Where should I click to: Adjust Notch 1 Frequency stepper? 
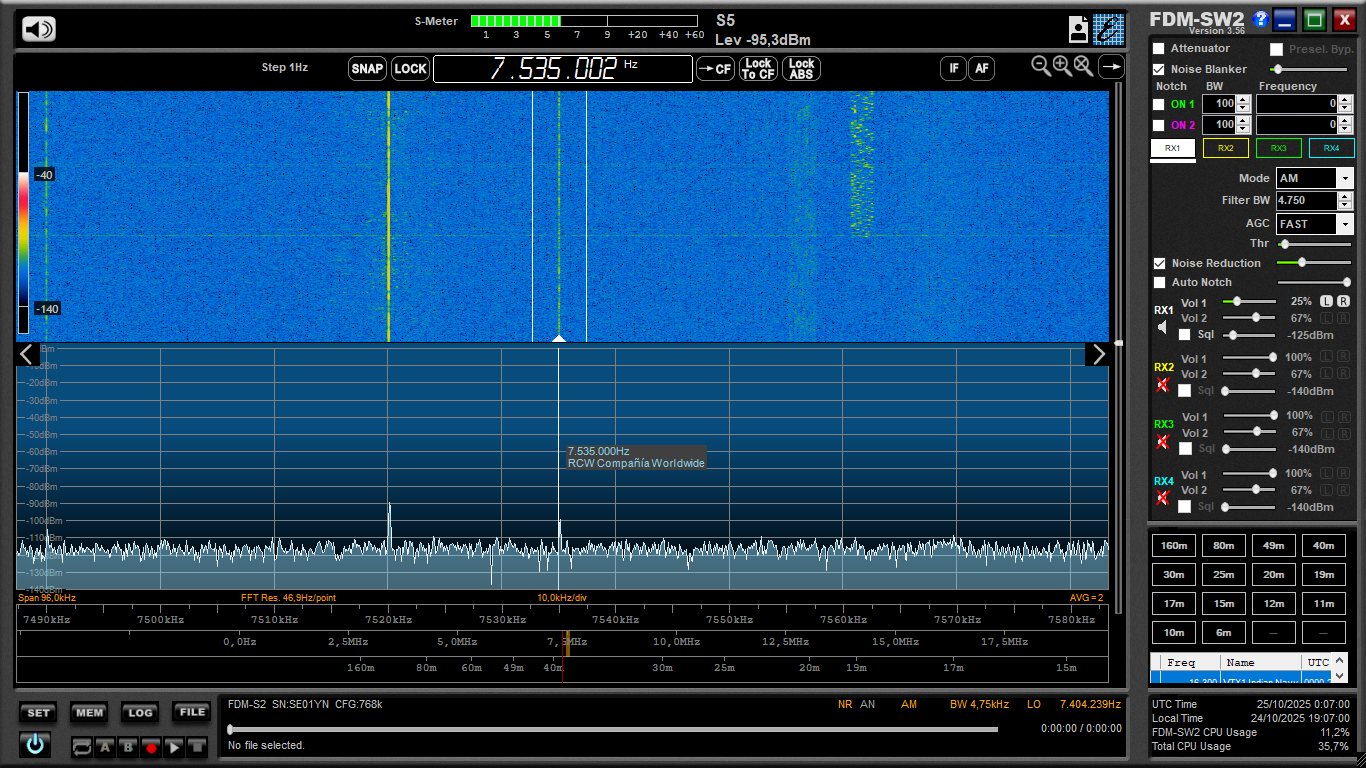(1345, 103)
